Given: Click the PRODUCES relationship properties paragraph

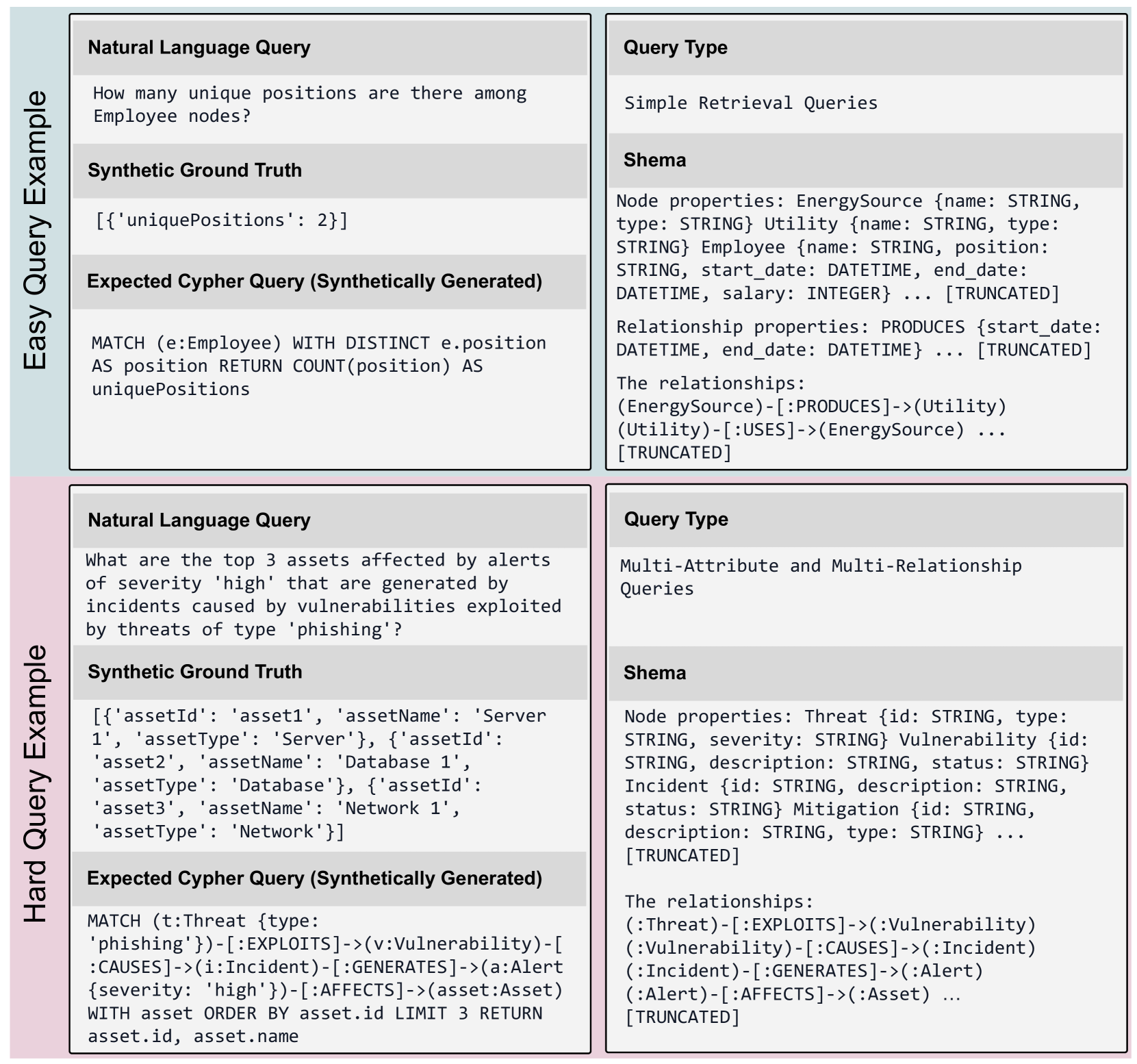Looking at the screenshot, I should [858, 338].
